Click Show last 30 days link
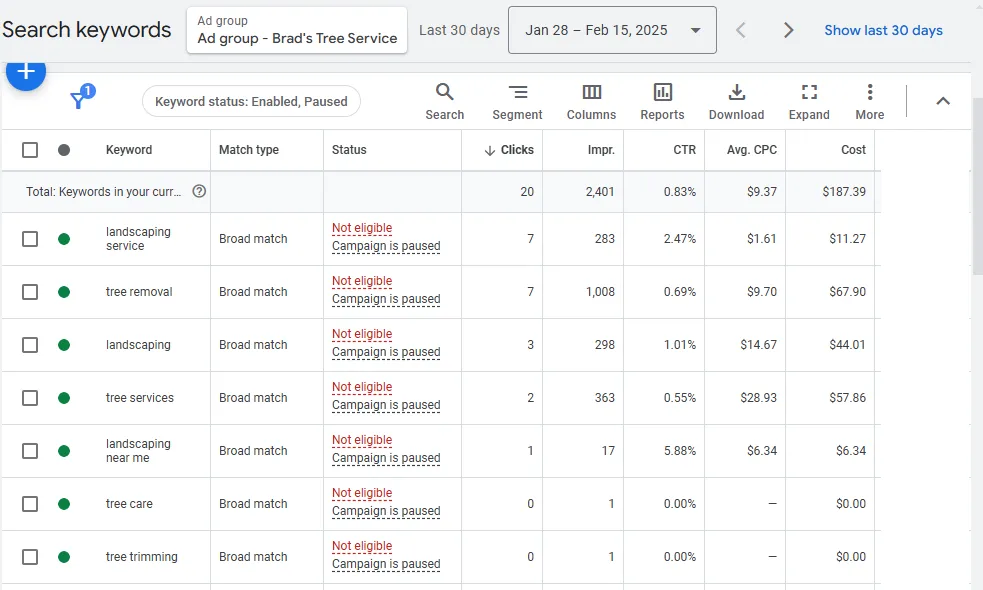The height and width of the screenshot is (590, 983). (883, 30)
